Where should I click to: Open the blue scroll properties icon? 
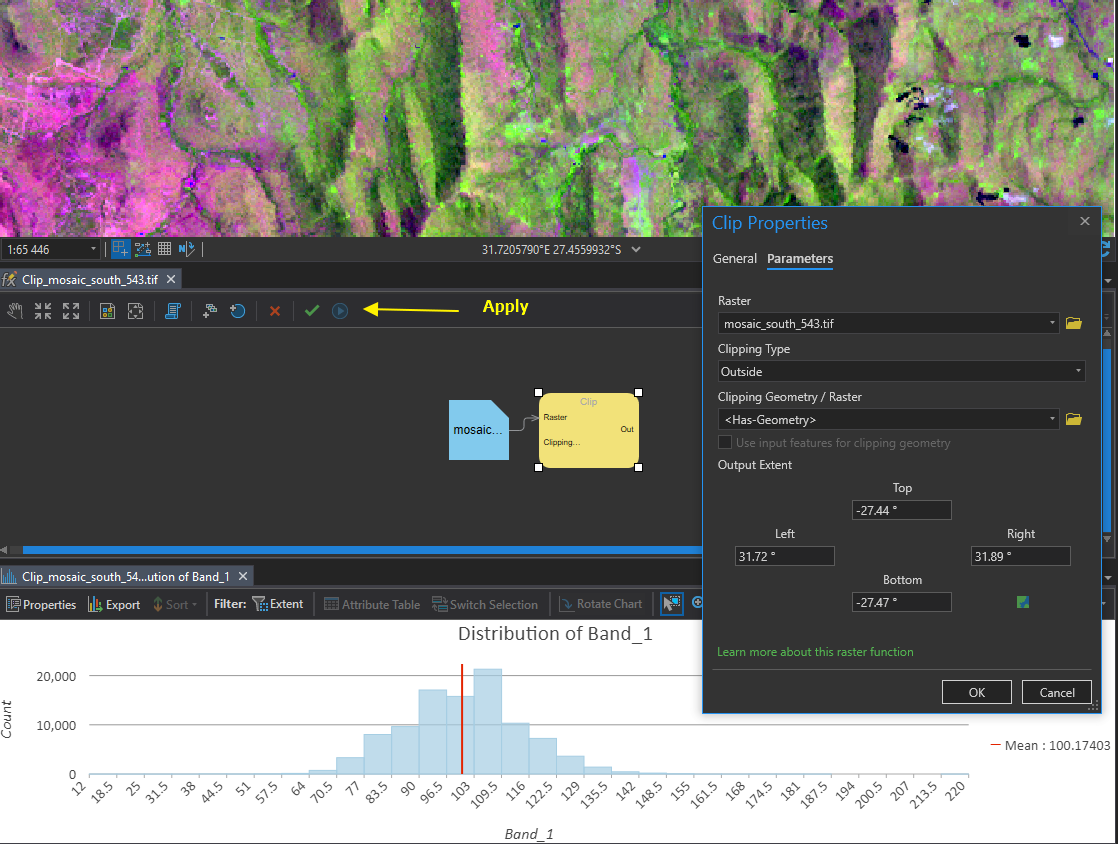coord(173,311)
